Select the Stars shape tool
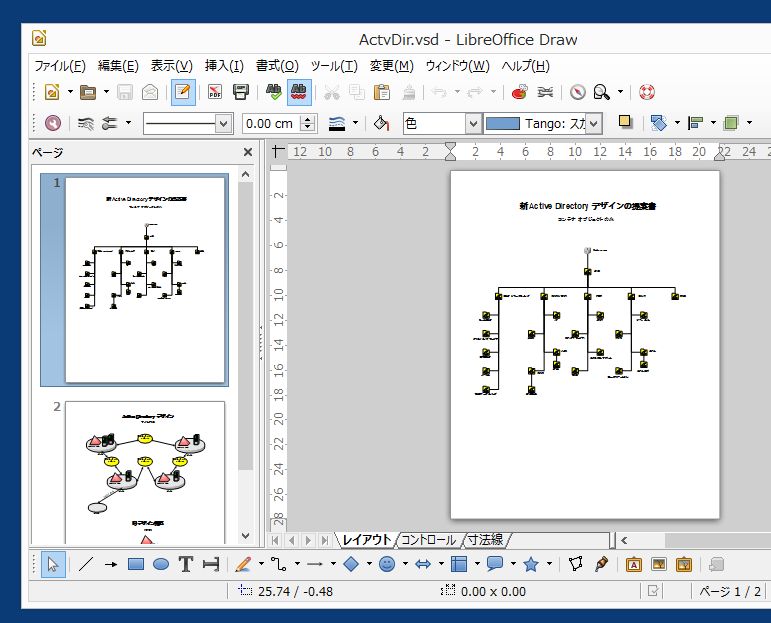The height and width of the screenshot is (623, 771). [531, 564]
